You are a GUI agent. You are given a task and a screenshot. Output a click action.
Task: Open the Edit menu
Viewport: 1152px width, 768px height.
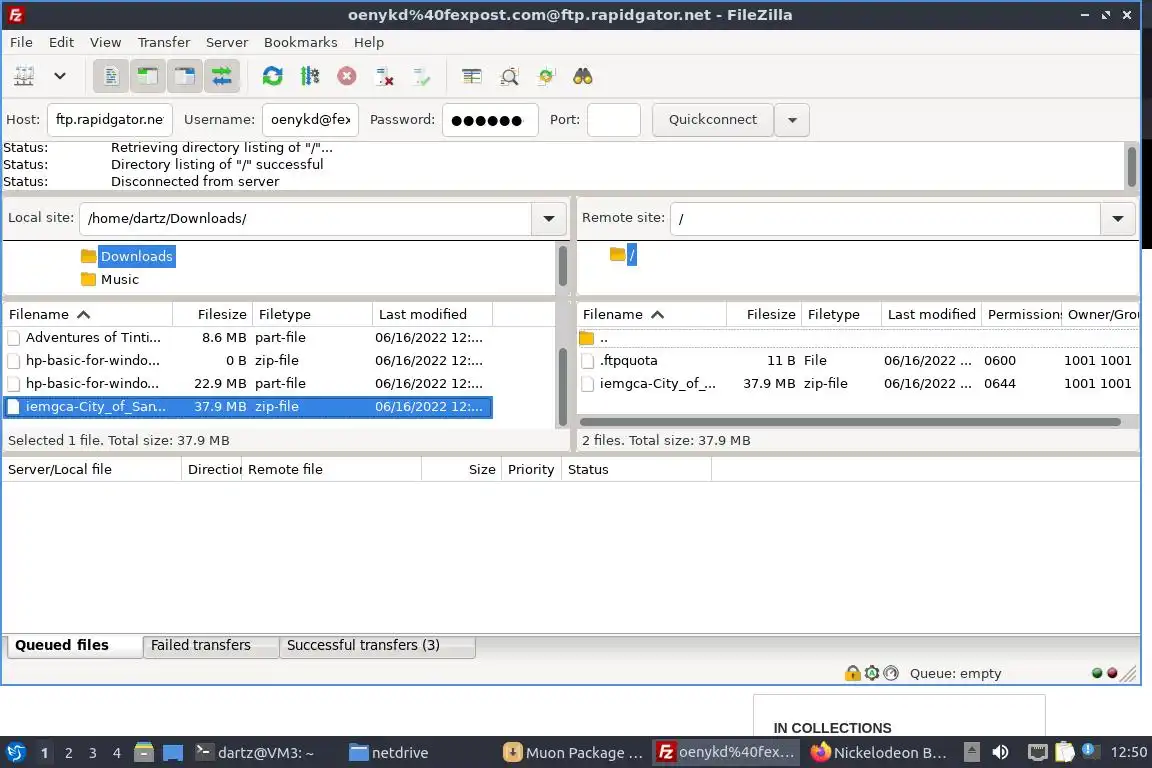coord(61,42)
